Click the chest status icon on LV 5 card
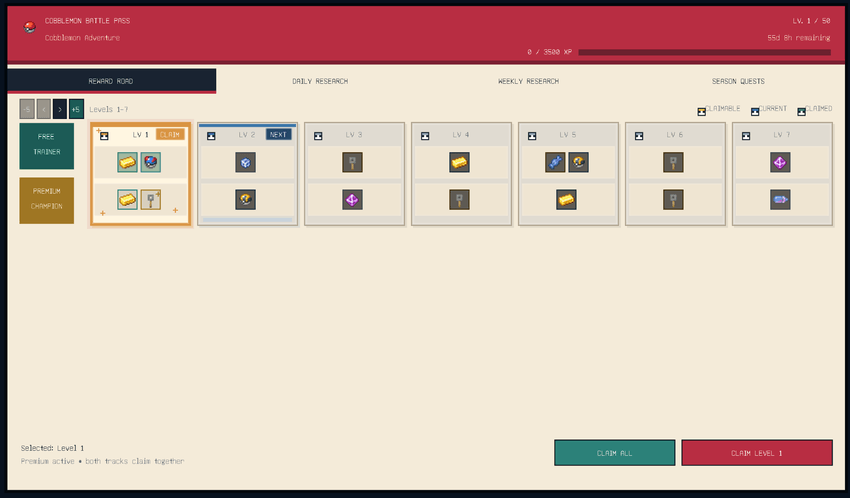Screen dimensions: 850x498 [532, 136]
